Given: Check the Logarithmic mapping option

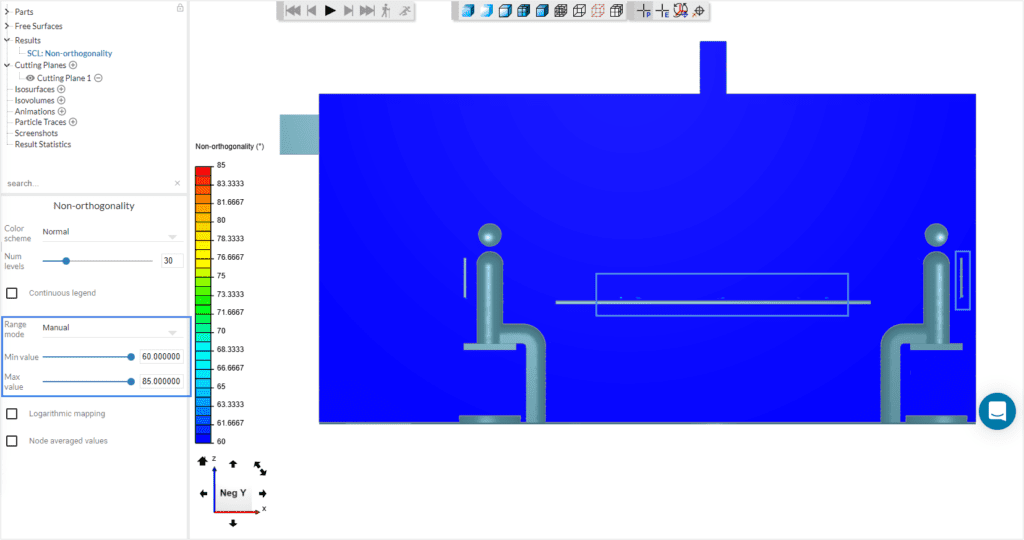Looking at the screenshot, I should point(12,413).
